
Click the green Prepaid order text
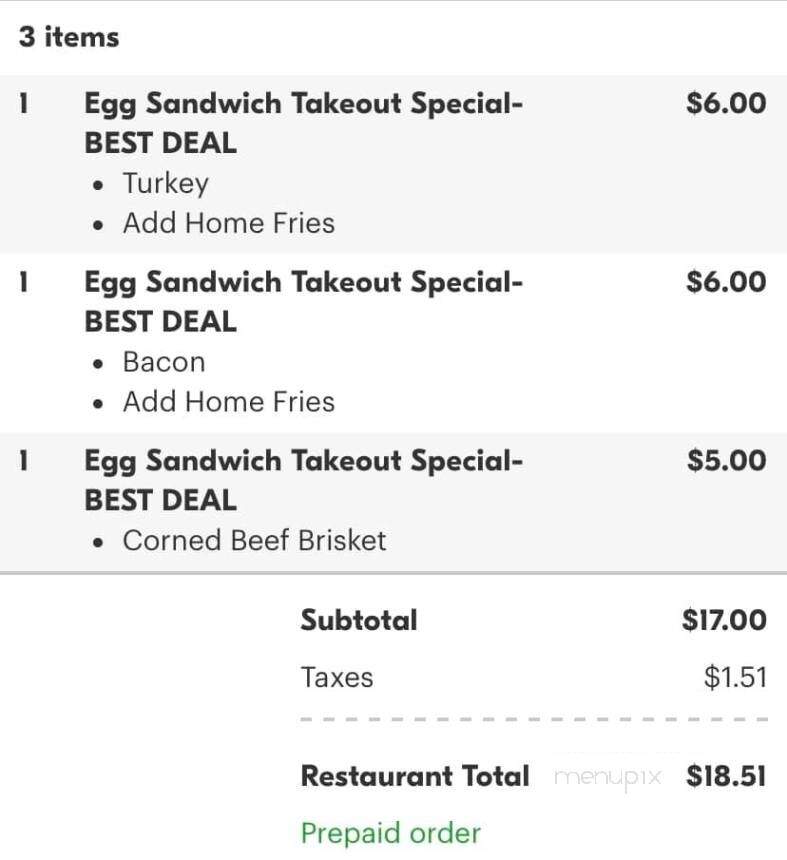pyautogui.click(x=390, y=833)
